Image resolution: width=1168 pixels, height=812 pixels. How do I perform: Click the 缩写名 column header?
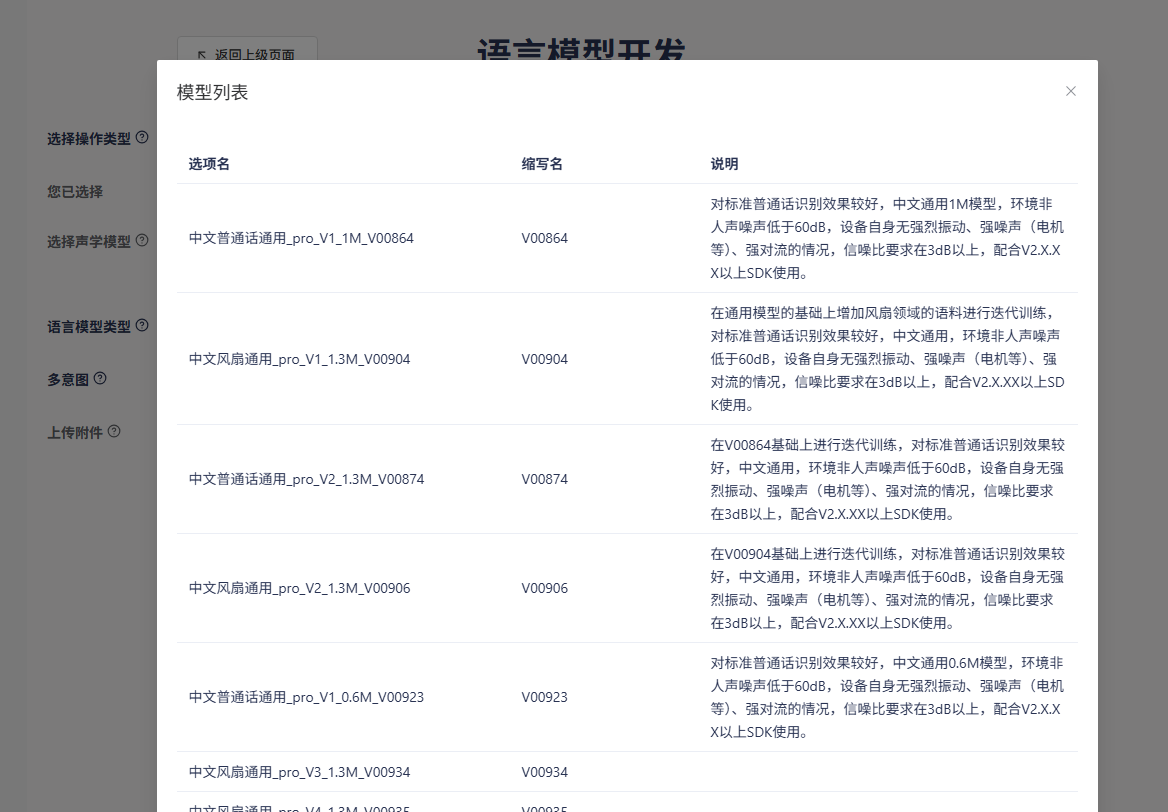542,164
